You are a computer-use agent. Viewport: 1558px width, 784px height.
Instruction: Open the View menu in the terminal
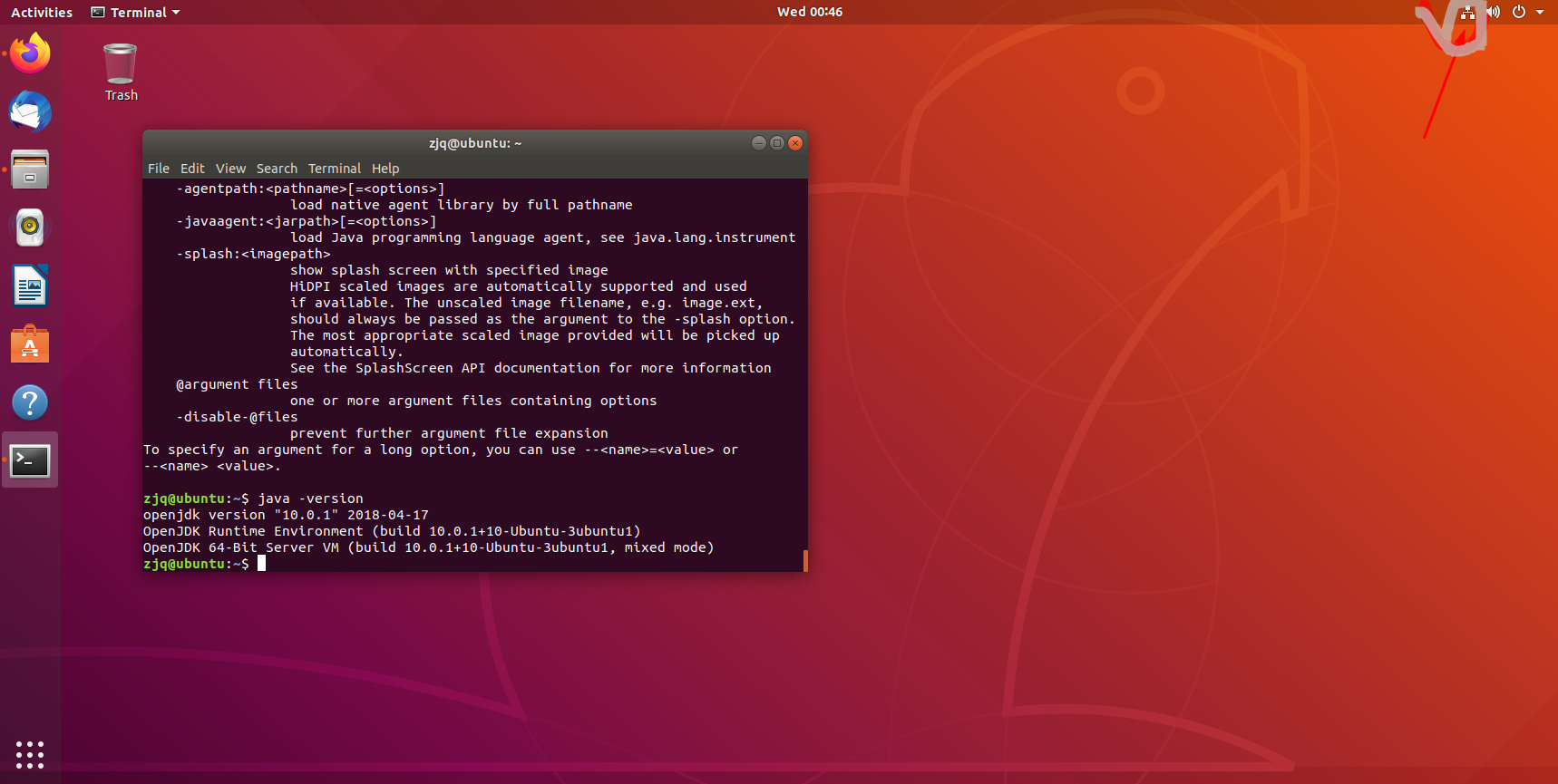(x=230, y=169)
